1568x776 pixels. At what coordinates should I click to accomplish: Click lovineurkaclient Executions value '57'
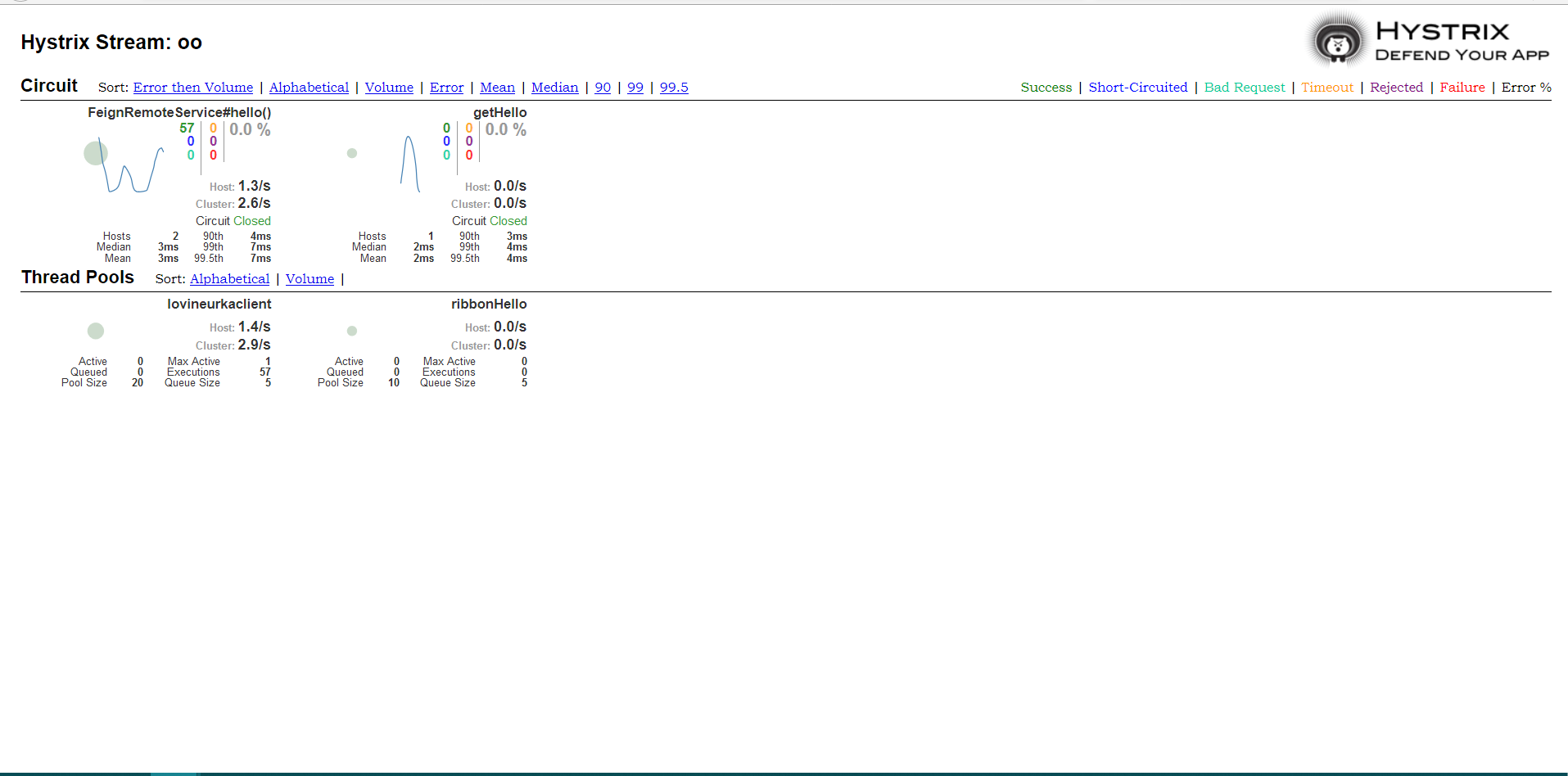[x=265, y=372]
